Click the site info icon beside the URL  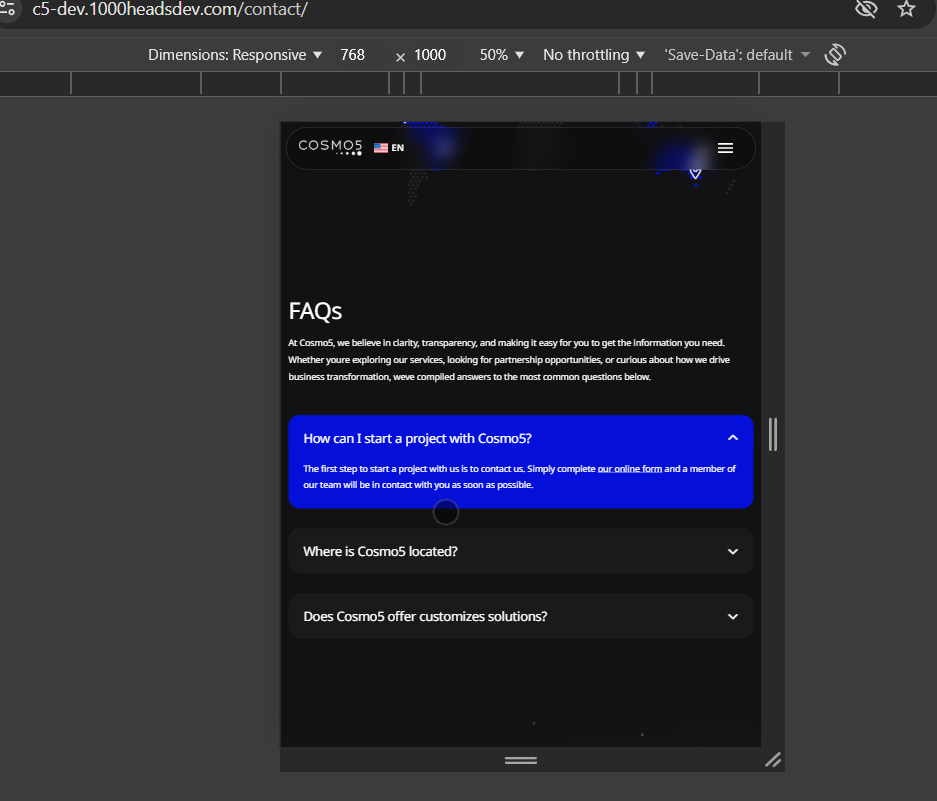point(7,8)
